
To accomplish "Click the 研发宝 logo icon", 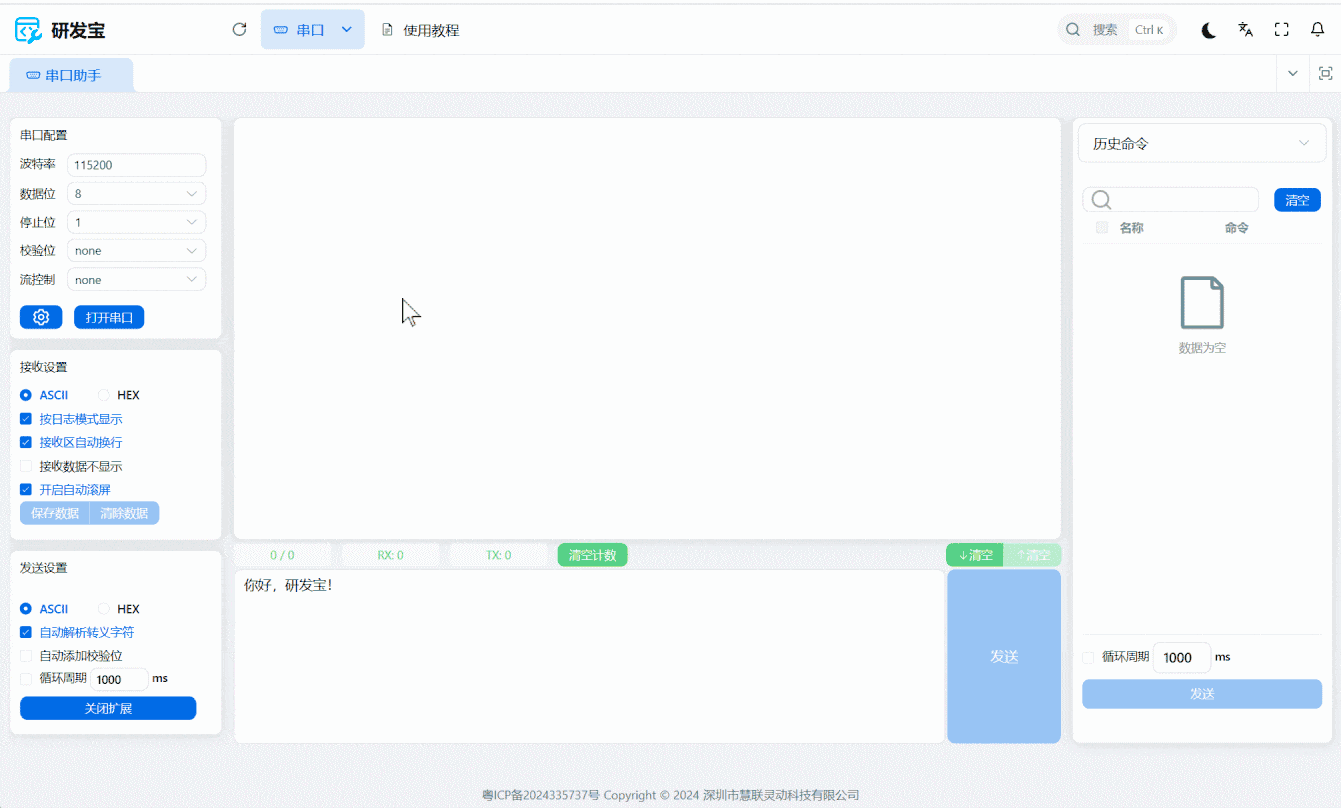I will 29,30.
